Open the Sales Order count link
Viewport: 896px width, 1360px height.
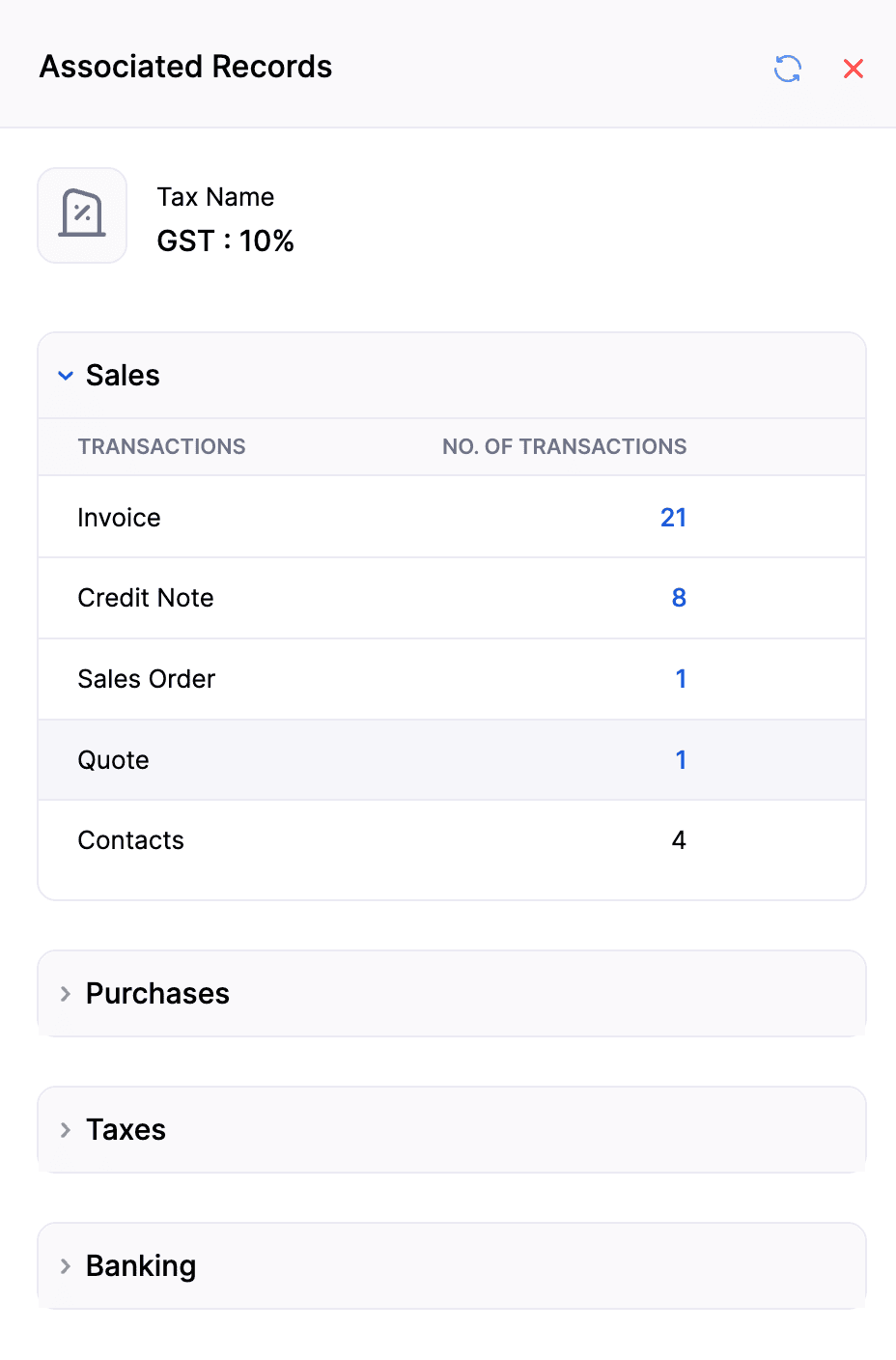(681, 679)
